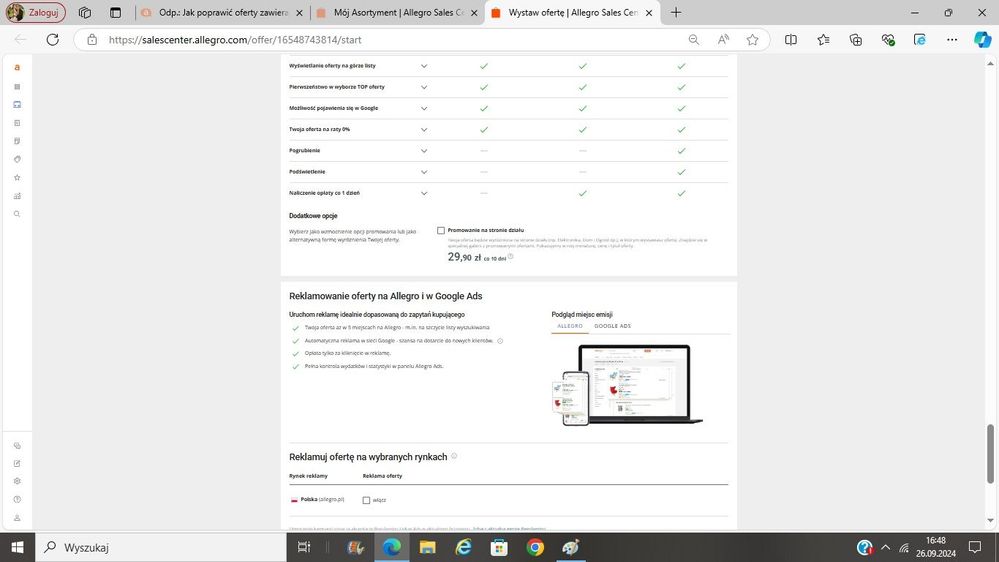Open Google Chrome from the taskbar
The image size is (999, 562).
coord(535,547)
